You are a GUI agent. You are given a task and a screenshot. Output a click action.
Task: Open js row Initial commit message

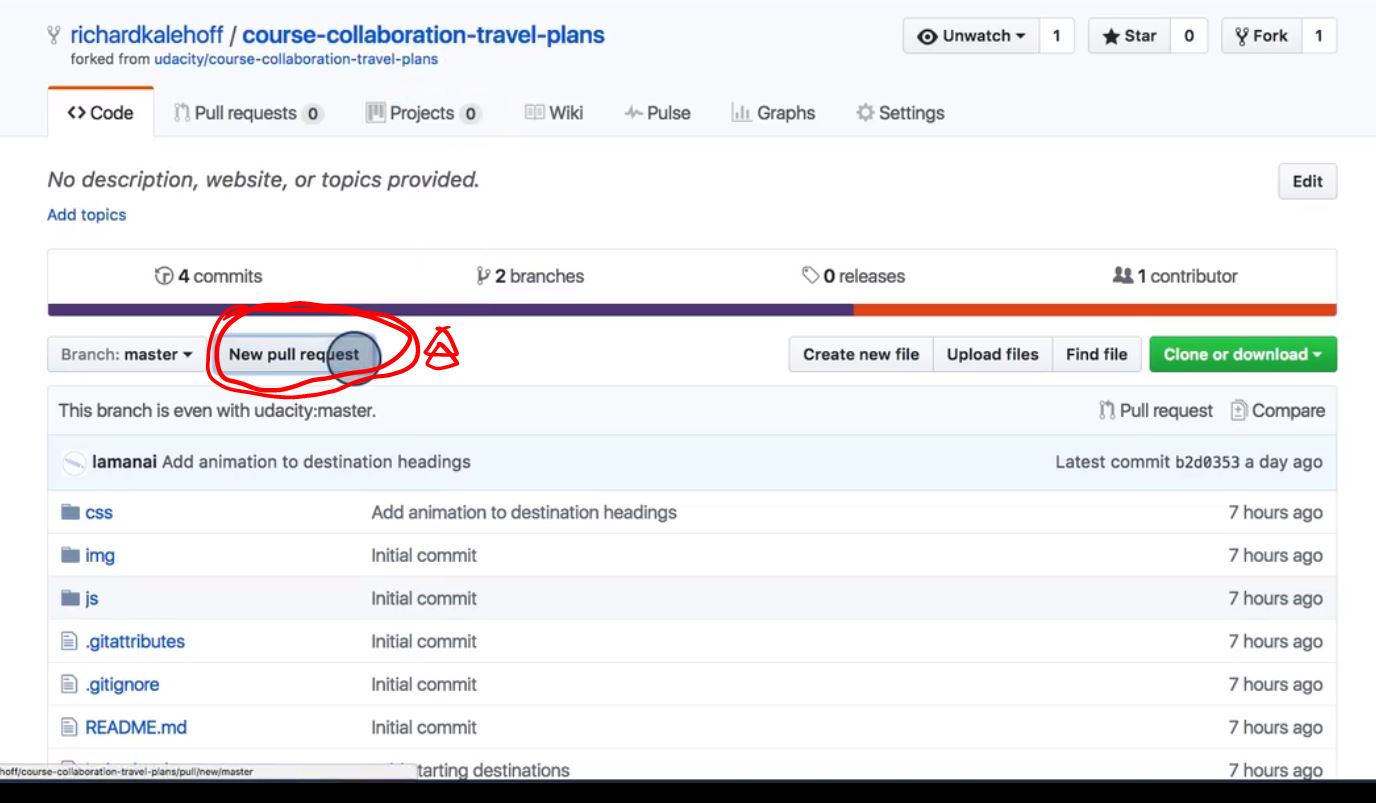click(424, 599)
